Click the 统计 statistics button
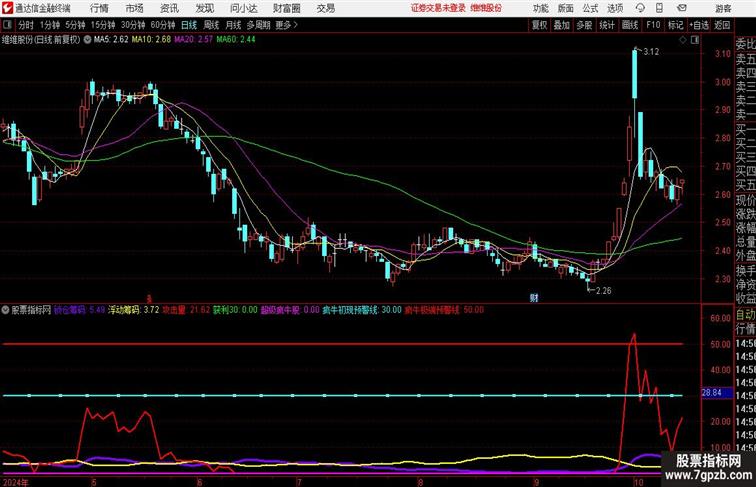 click(607, 25)
